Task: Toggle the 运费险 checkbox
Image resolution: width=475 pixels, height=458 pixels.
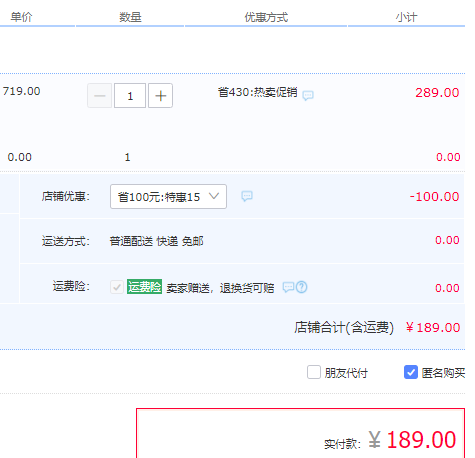Action: pos(117,287)
